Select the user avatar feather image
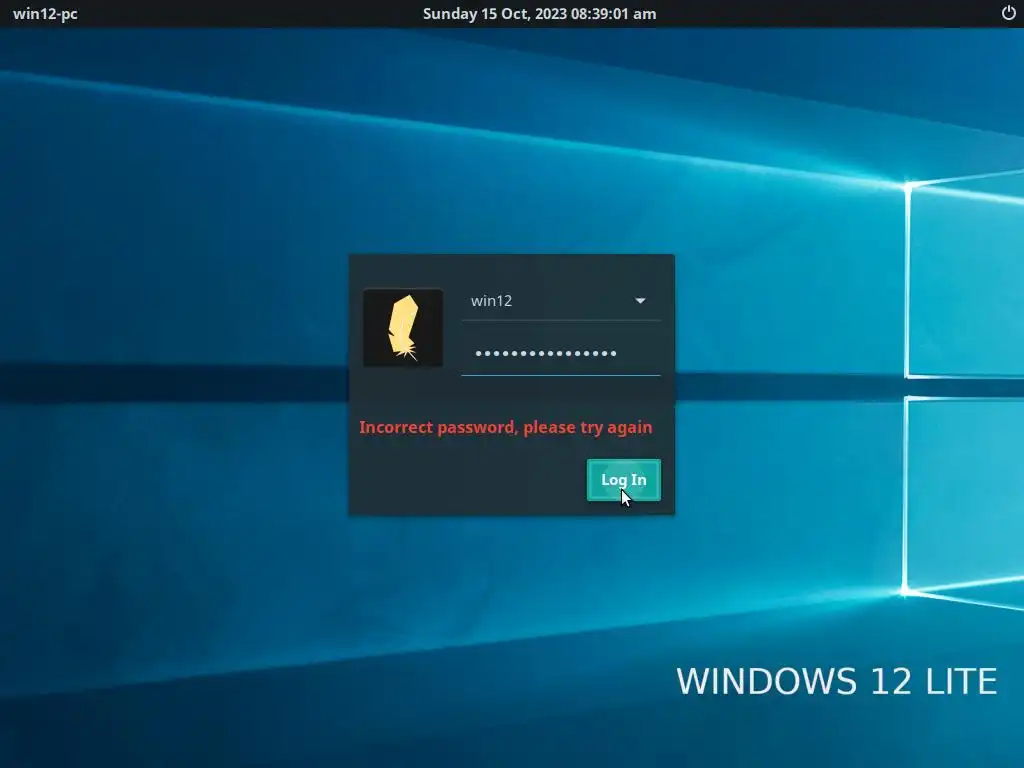Screen dimensions: 1024x768 403,327
